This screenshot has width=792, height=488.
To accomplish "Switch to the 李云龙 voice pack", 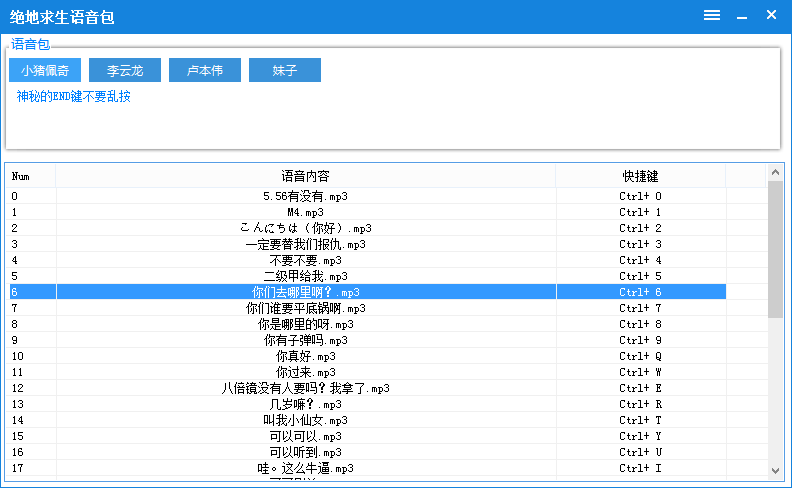I will tap(125, 70).
